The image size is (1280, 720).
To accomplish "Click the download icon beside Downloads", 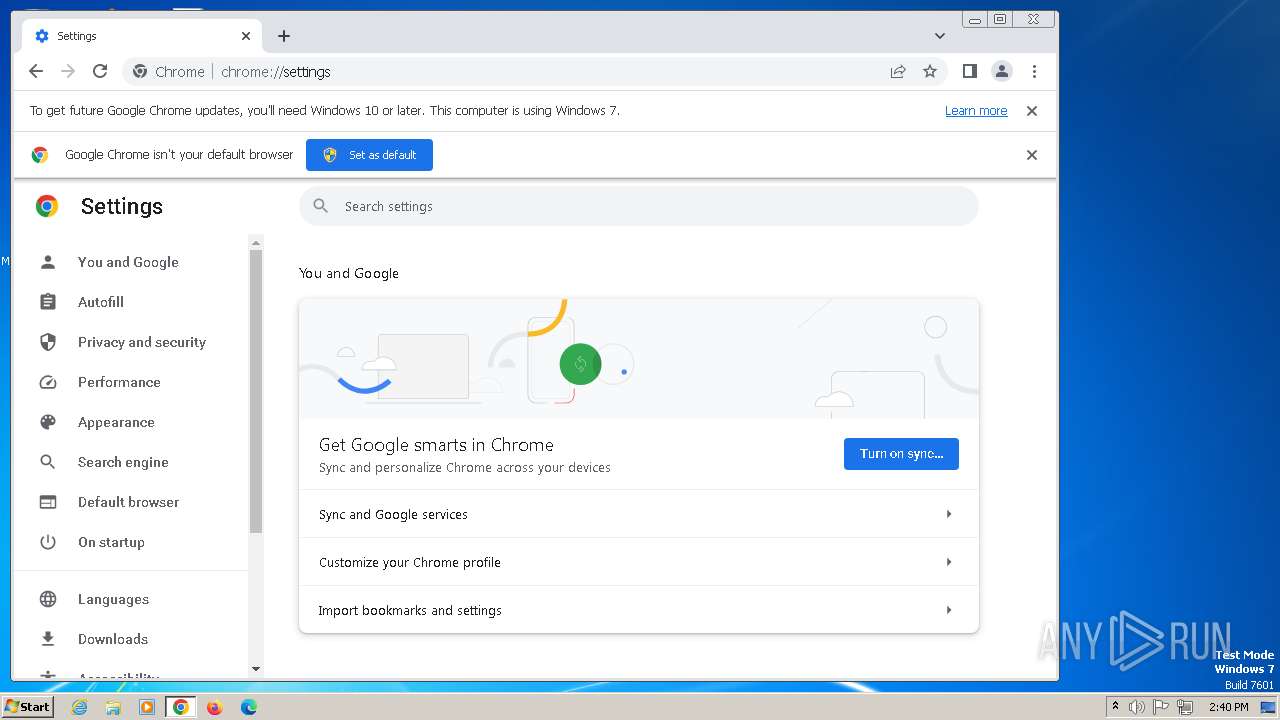I will point(47,639).
